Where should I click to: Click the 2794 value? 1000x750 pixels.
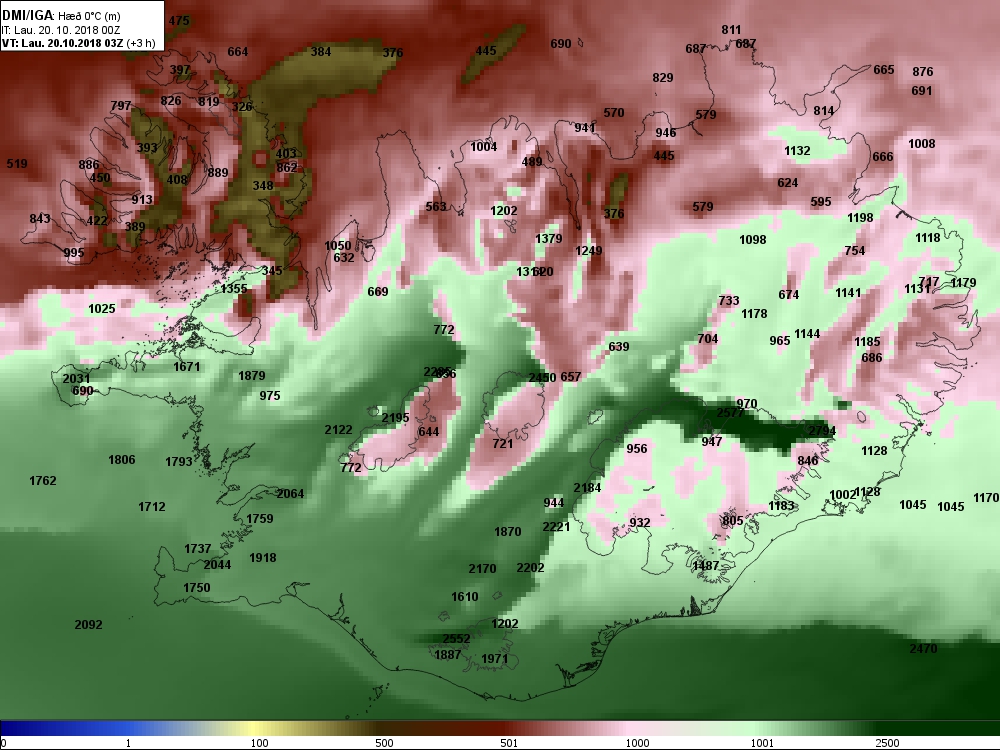(821, 431)
